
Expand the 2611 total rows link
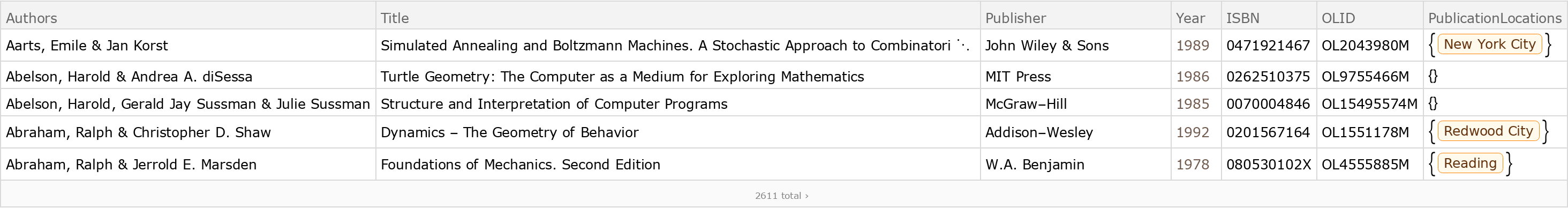click(x=781, y=196)
